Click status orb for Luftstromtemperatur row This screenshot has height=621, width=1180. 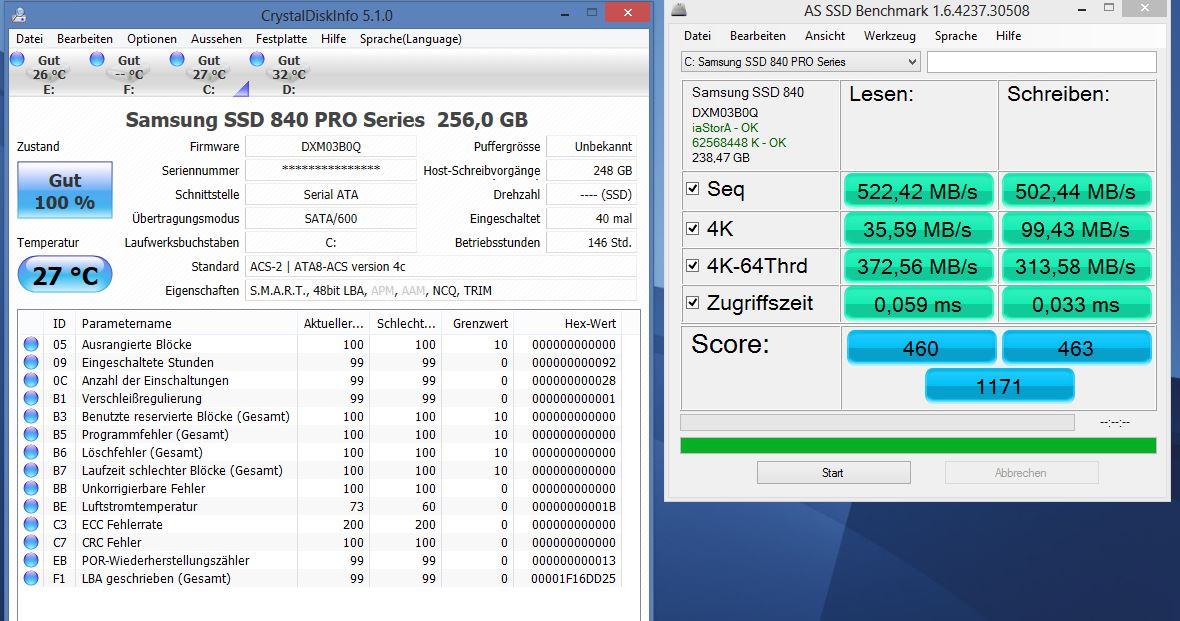click(31, 507)
